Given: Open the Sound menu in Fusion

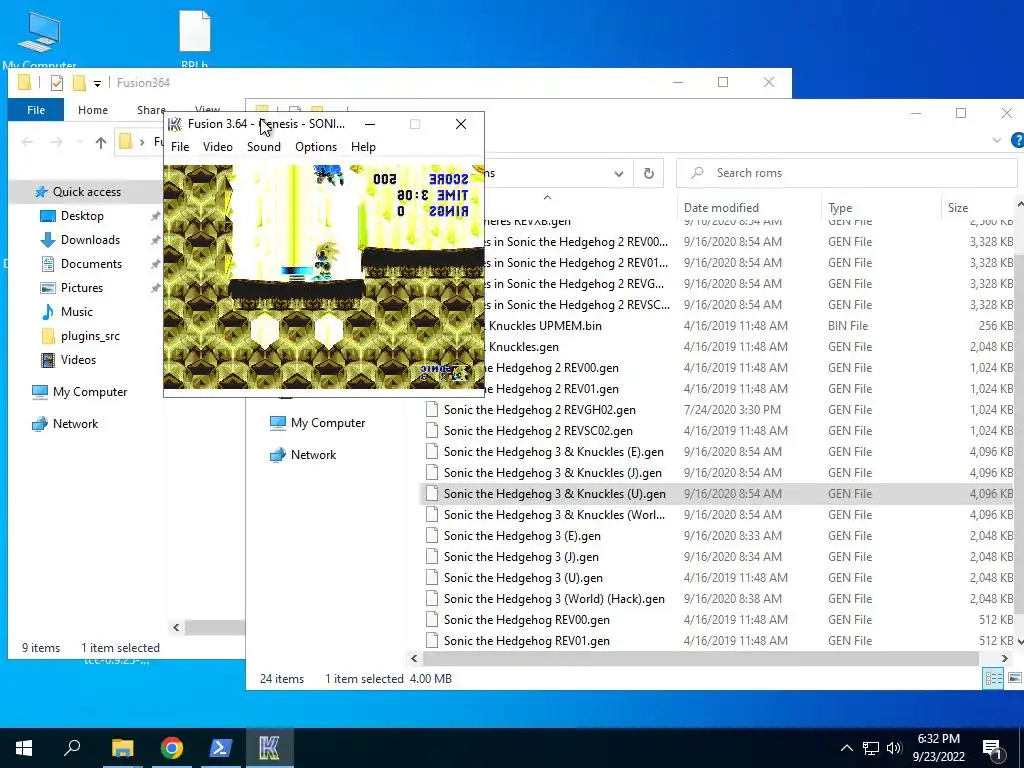Looking at the screenshot, I should point(263,147).
